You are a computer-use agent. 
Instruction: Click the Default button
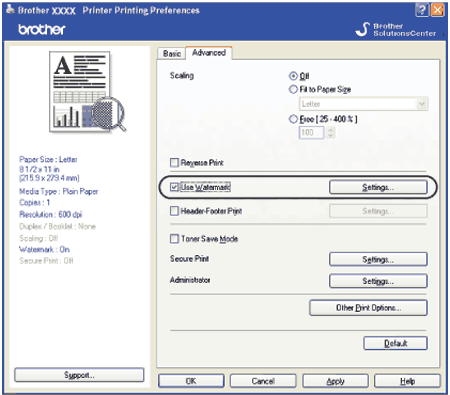click(395, 343)
